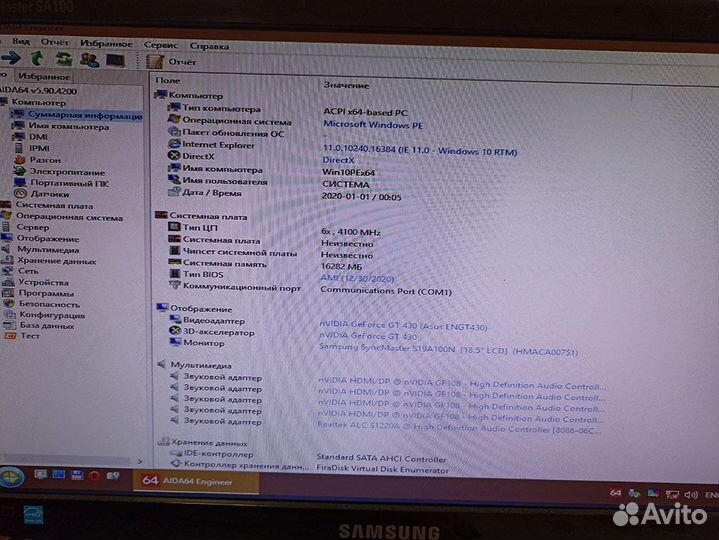The height and width of the screenshot is (540, 719).
Task: Click the Имя пользователя row
Action: [268, 182]
